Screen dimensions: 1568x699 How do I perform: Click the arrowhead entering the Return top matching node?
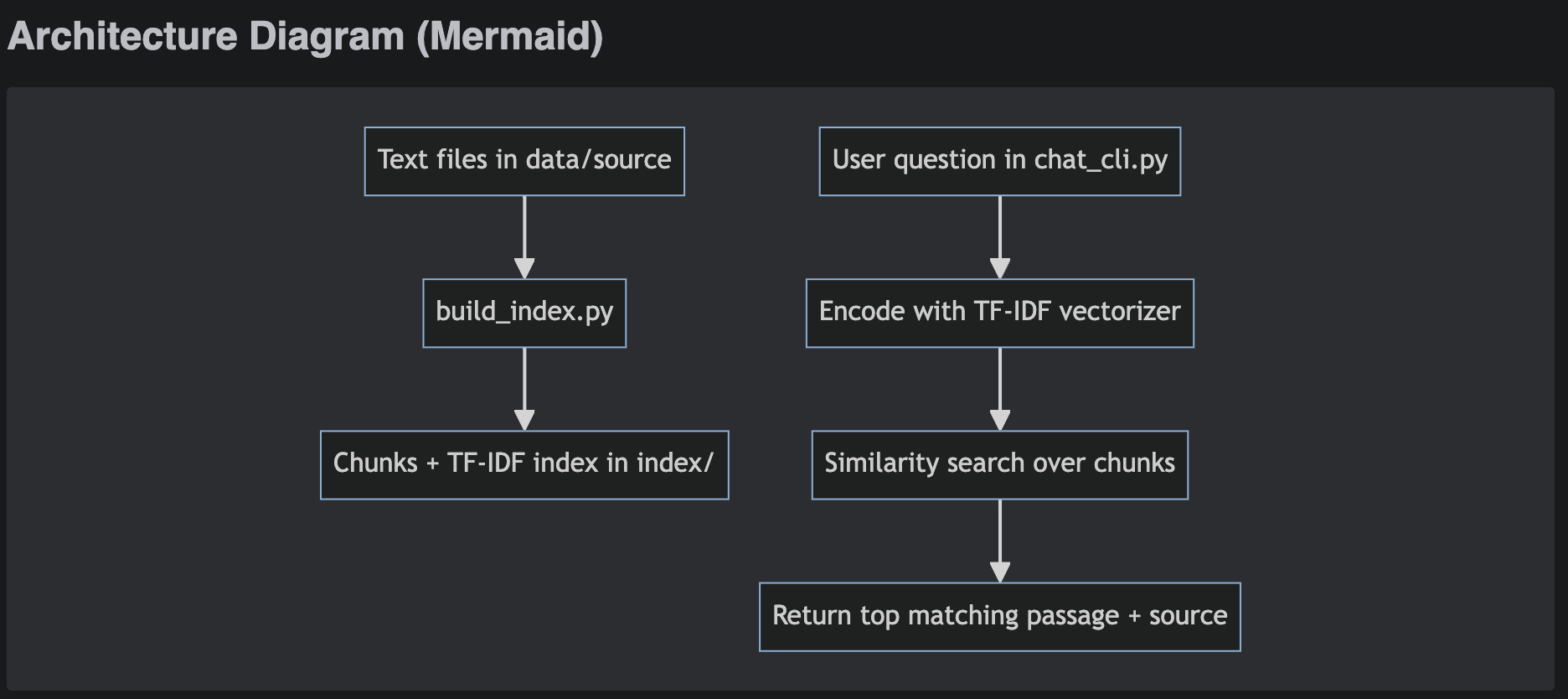1000,572
